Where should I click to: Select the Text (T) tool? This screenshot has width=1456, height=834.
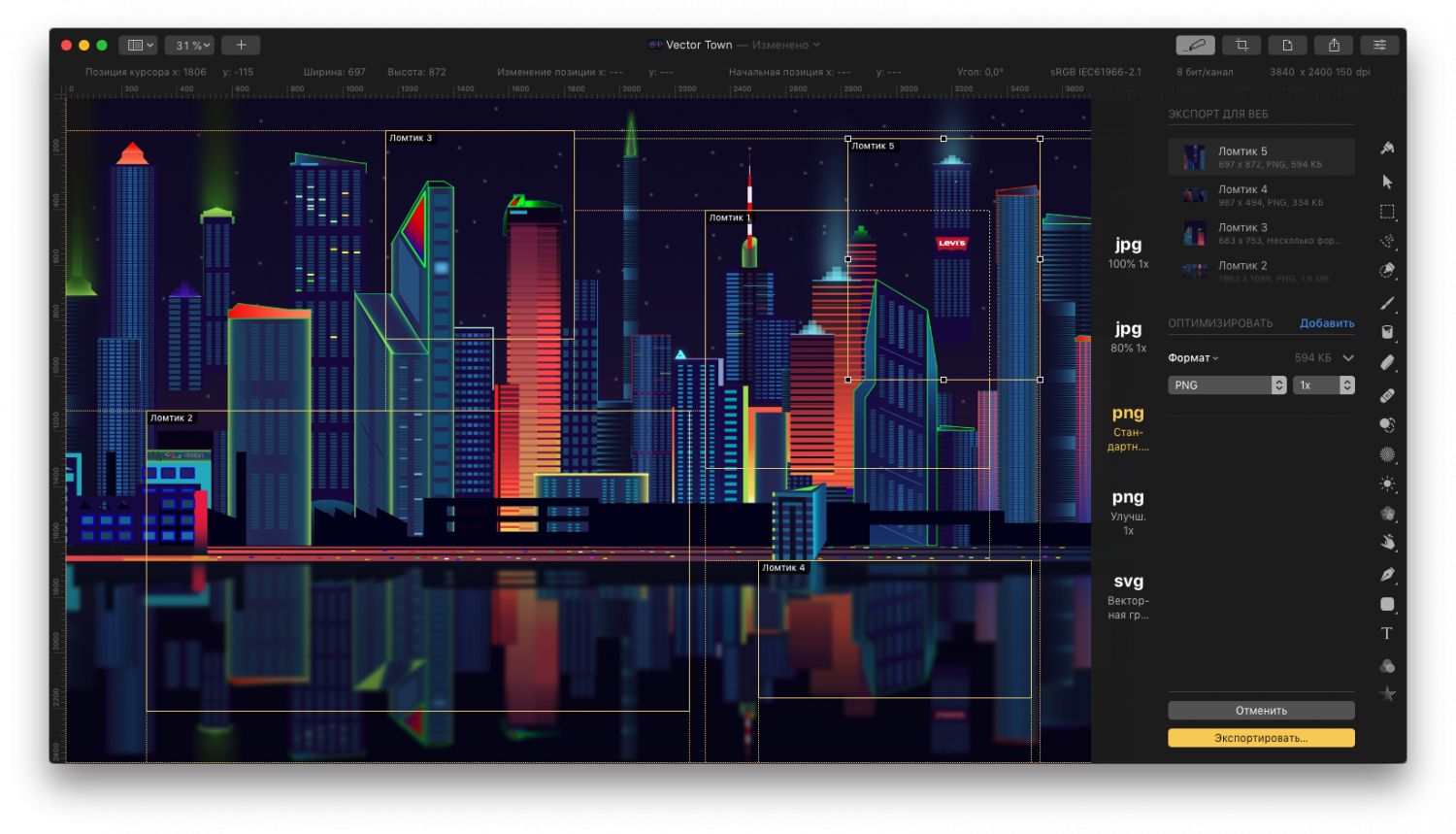(x=1387, y=633)
